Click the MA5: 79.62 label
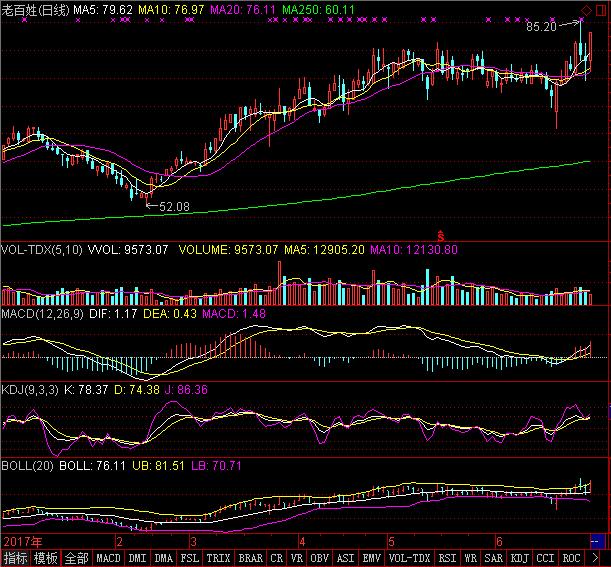Screen dimensions: 611x567 [x=103, y=10]
